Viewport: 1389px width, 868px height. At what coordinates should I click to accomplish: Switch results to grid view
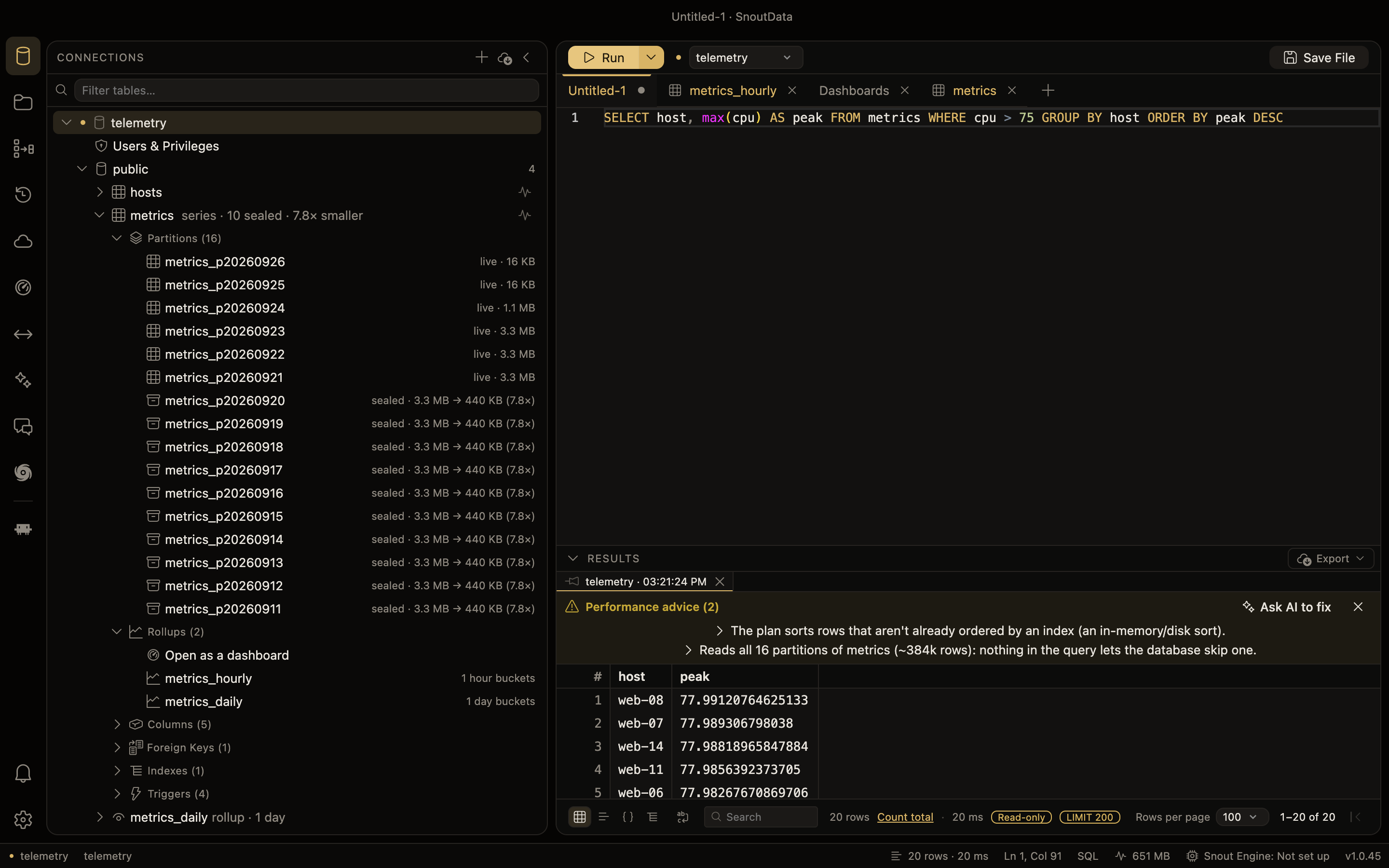click(x=580, y=816)
